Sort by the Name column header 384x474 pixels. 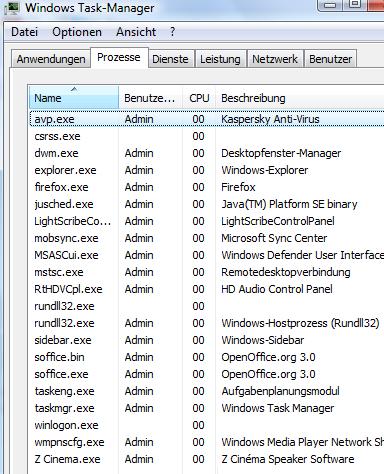pyautogui.click(x=74, y=98)
